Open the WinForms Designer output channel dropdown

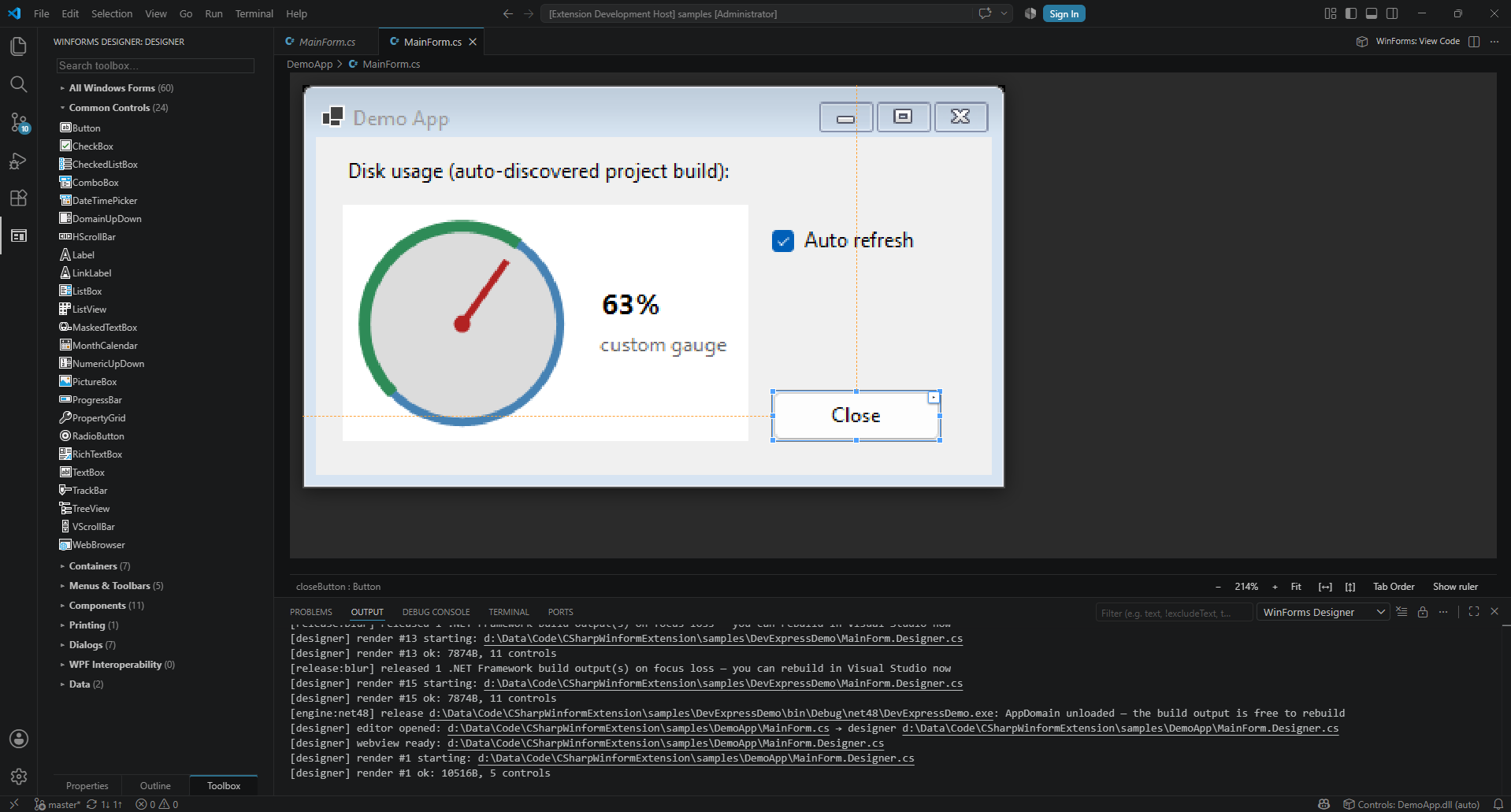[x=1324, y=612]
